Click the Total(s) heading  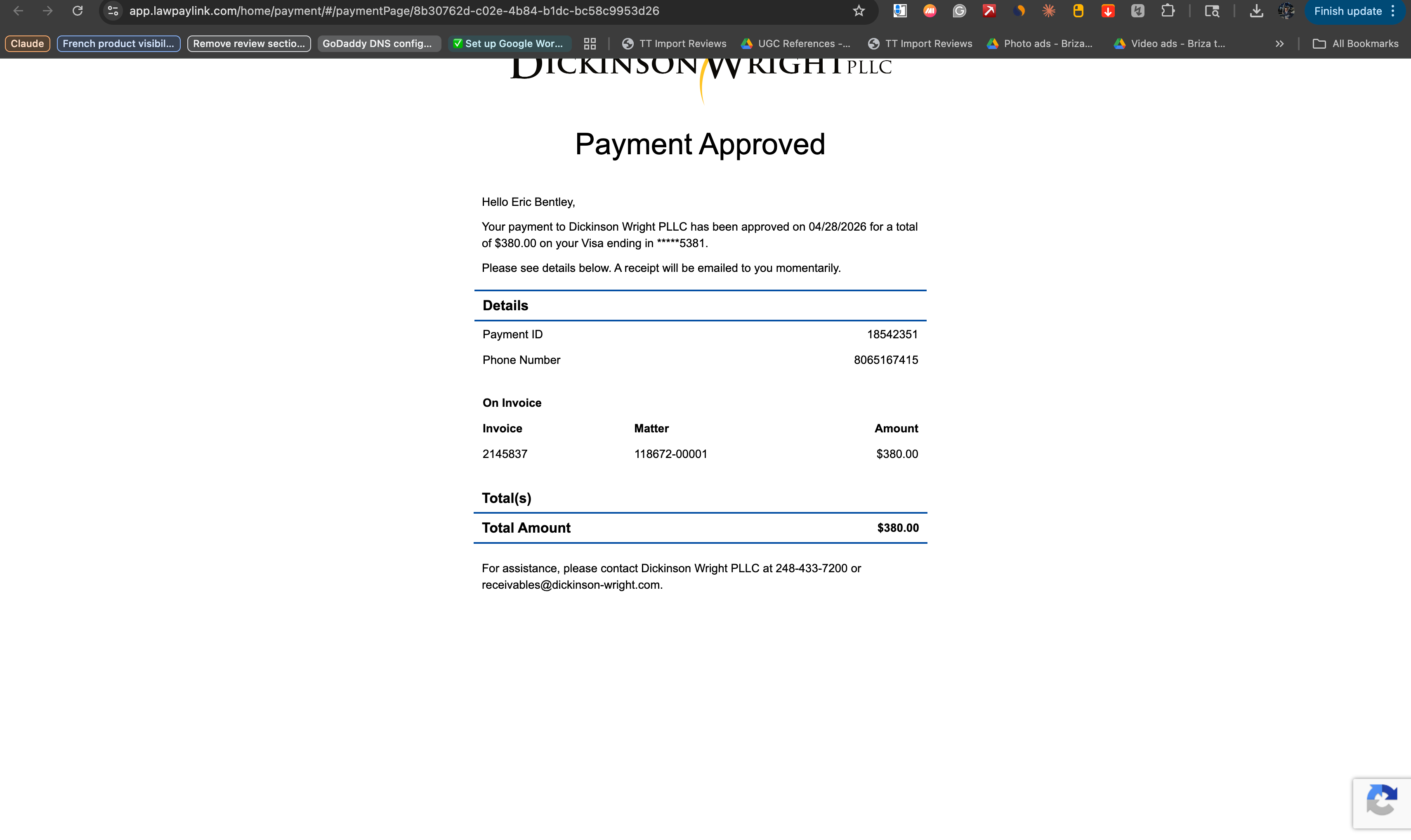coord(507,498)
